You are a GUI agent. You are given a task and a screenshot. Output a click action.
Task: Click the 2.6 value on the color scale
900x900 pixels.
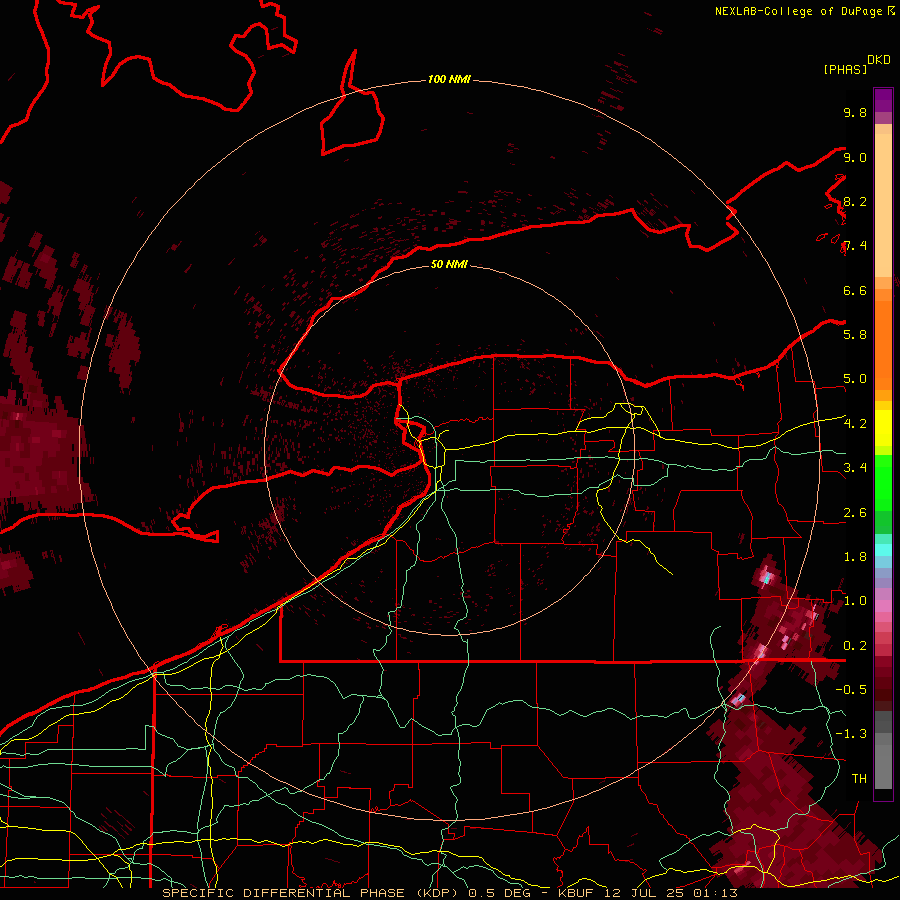click(x=855, y=513)
